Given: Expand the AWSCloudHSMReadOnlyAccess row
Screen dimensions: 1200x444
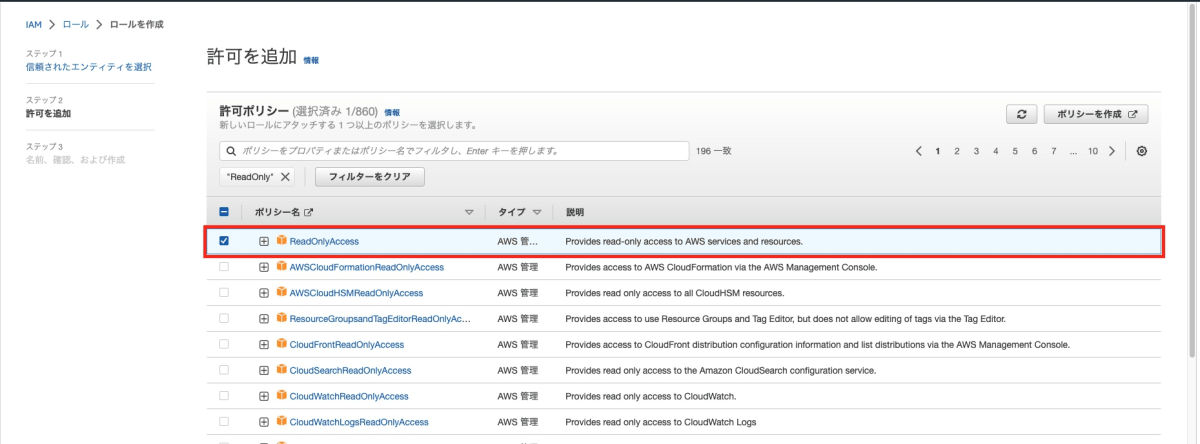Looking at the screenshot, I should pyautogui.click(x=264, y=293).
